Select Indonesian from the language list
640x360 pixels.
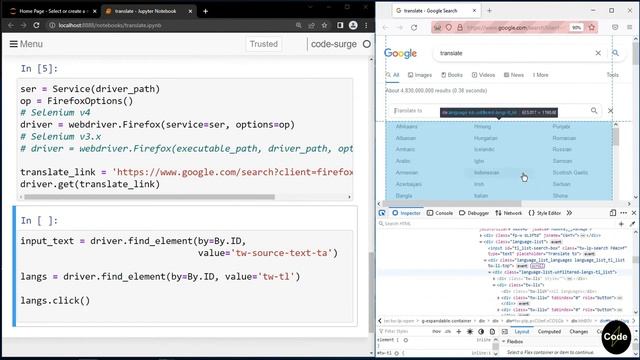tap(487, 173)
